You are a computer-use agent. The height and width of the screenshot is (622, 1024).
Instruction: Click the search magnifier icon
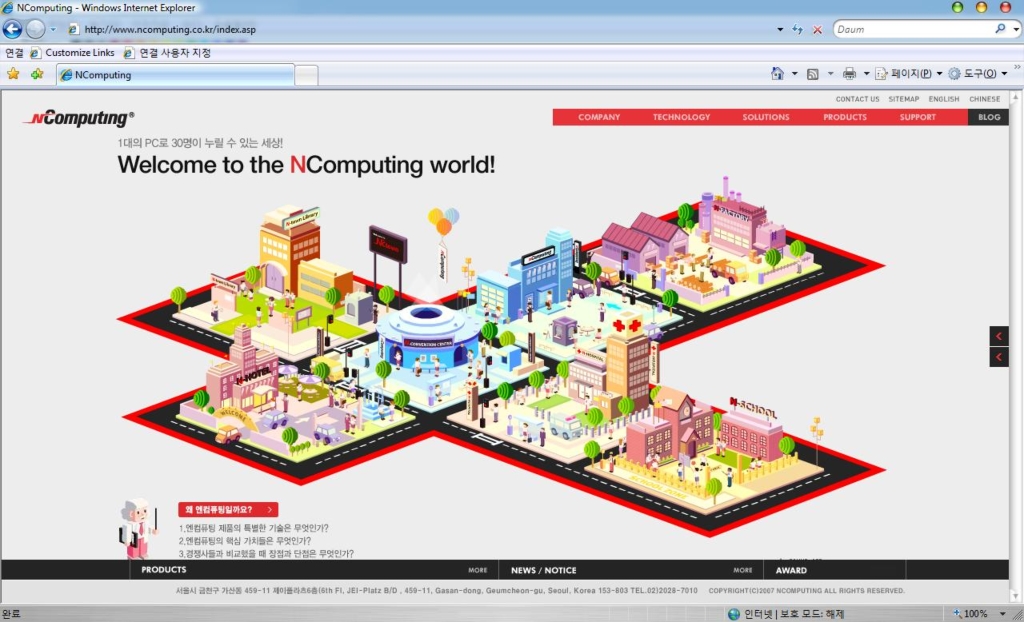1000,29
